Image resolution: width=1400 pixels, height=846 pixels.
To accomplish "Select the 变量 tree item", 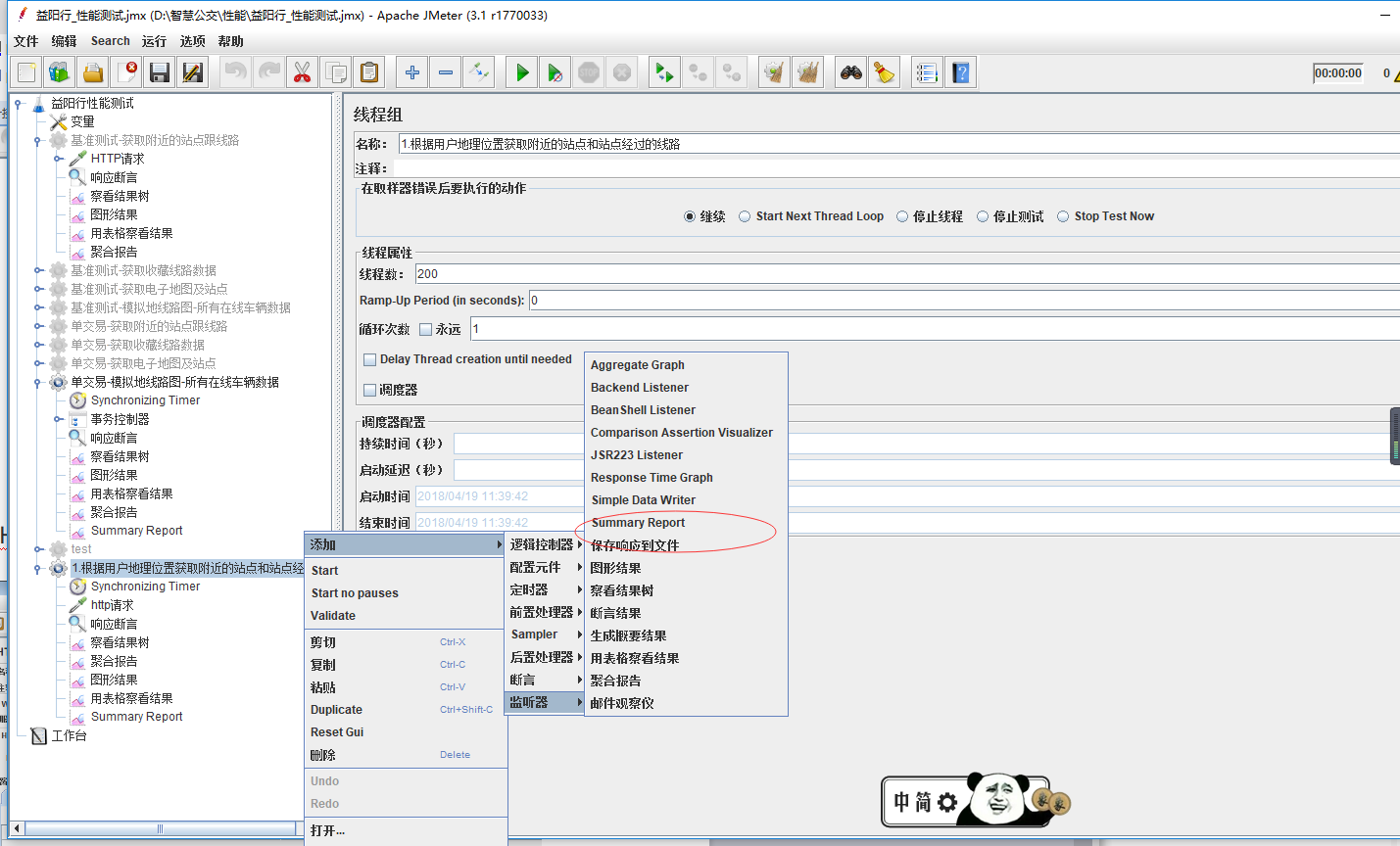I will coord(82,121).
